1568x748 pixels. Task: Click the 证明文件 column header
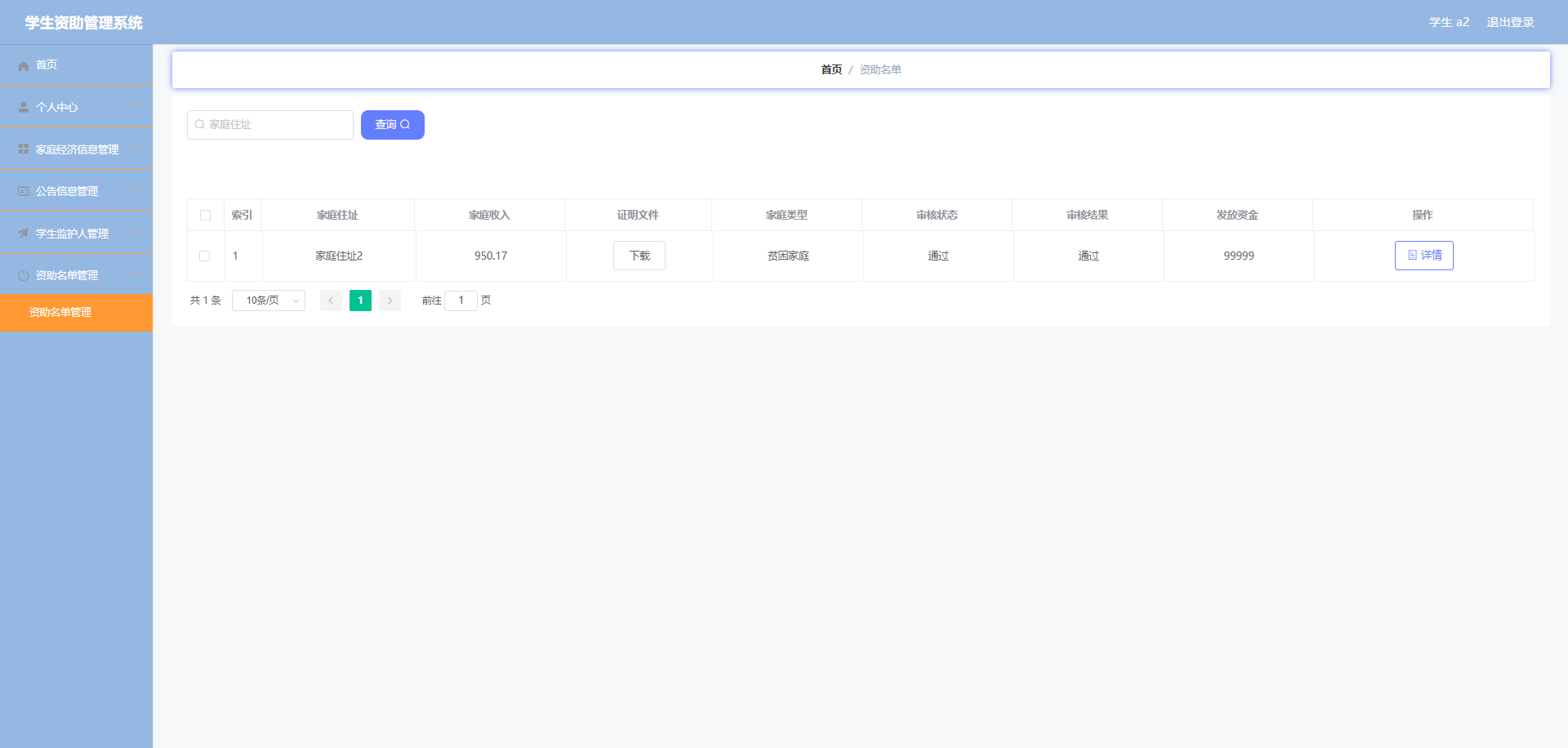[x=638, y=215]
